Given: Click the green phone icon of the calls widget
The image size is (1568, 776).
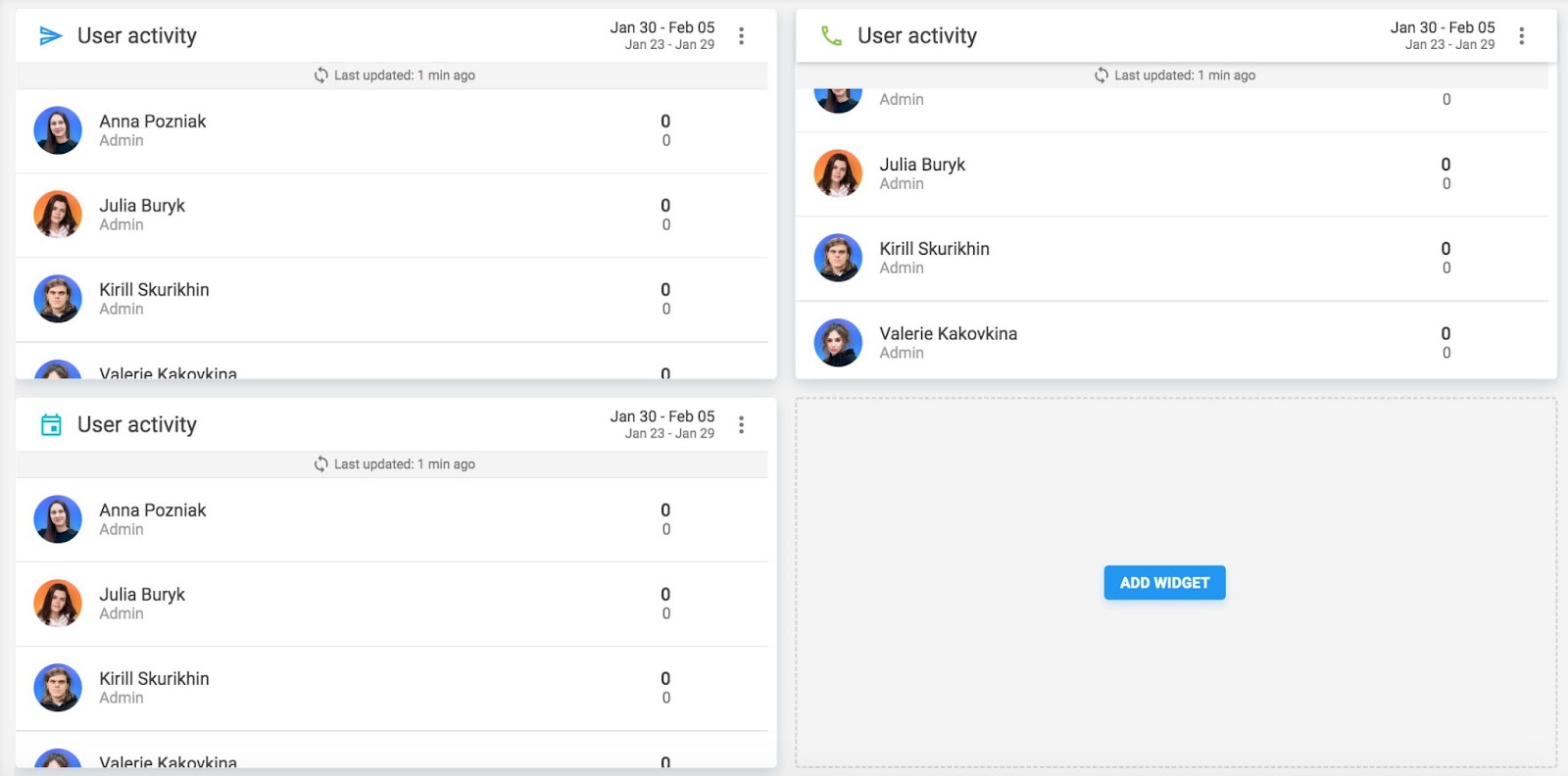Looking at the screenshot, I should click(x=831, y=36).
